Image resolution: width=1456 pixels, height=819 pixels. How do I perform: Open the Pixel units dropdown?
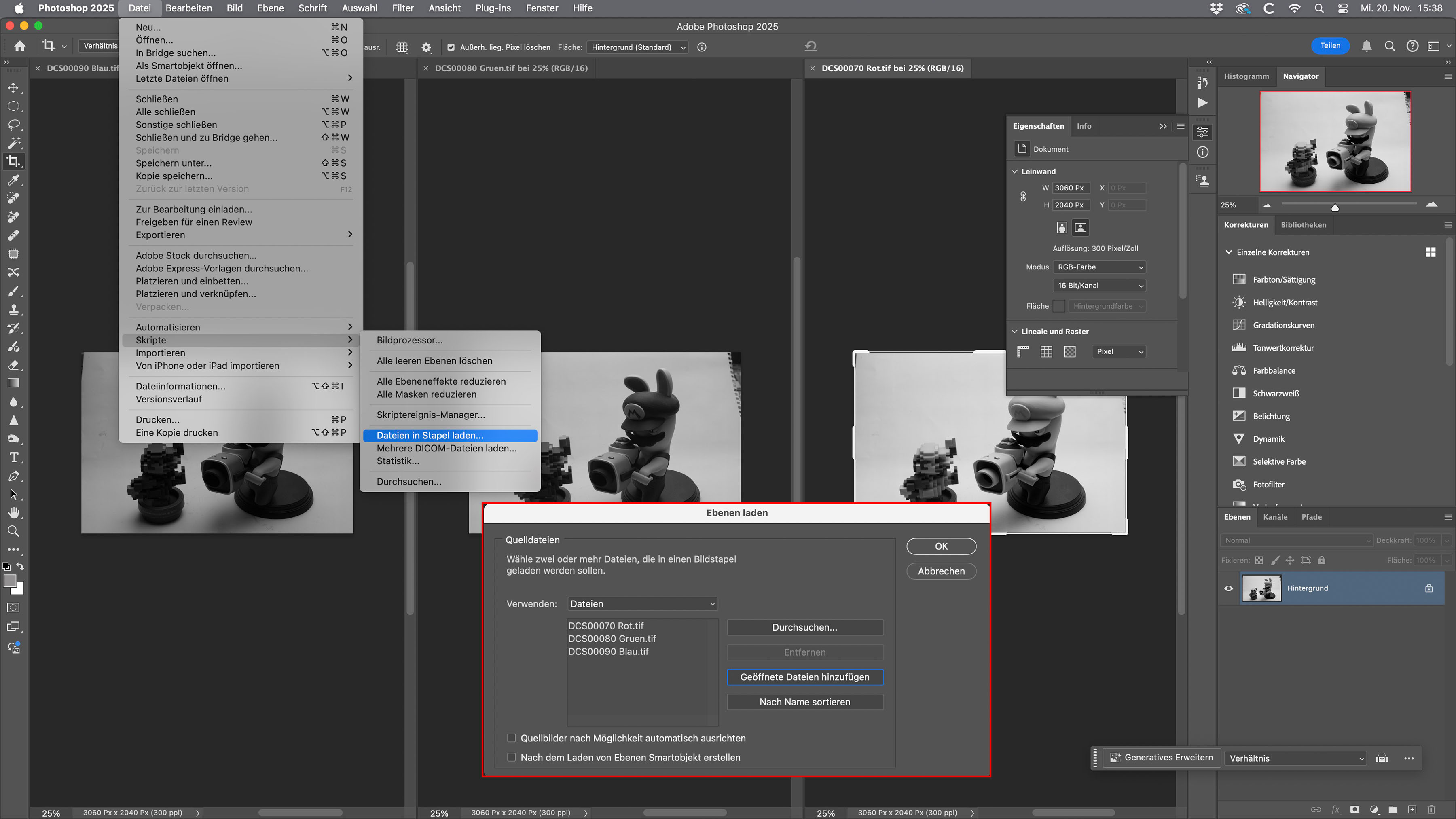(1119, 351)
